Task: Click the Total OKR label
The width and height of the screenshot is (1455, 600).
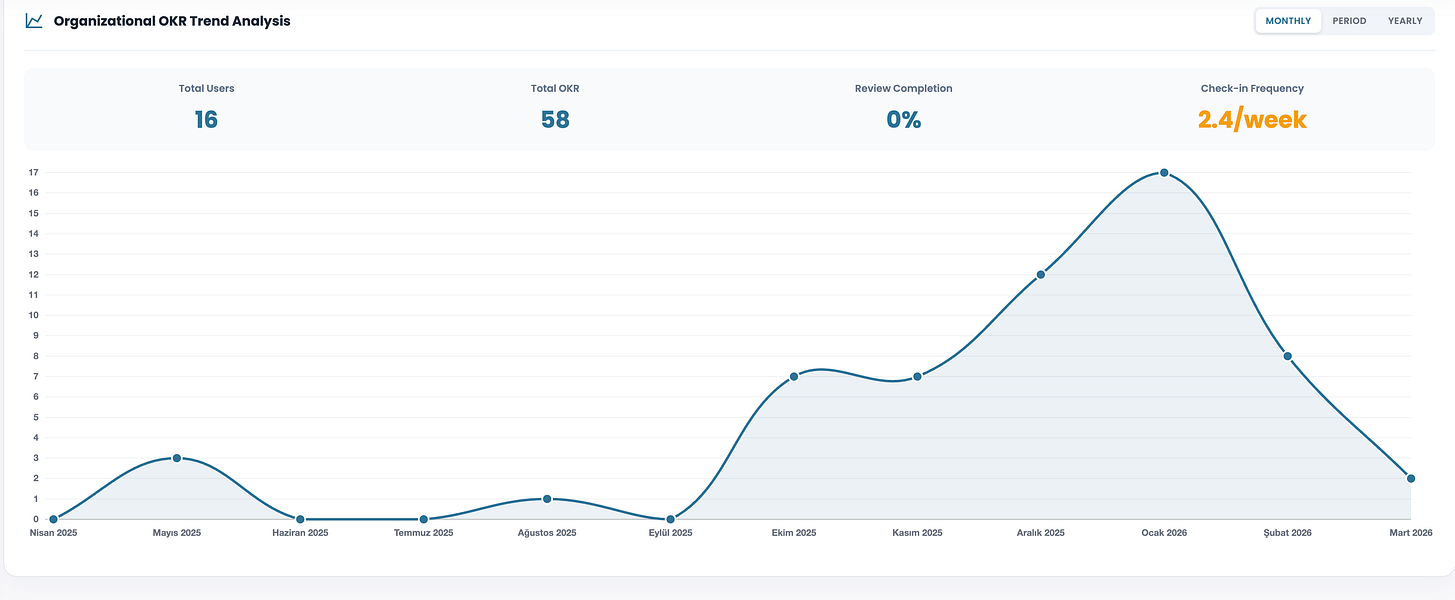Action: coord(555,89)
